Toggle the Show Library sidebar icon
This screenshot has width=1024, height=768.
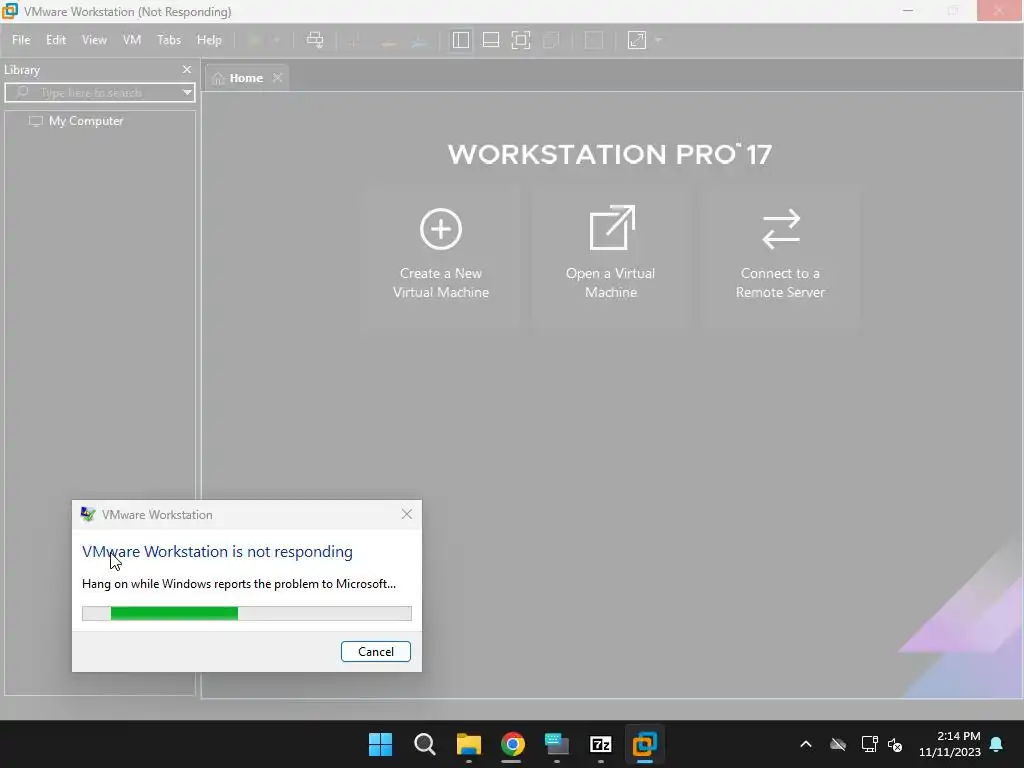460,40
